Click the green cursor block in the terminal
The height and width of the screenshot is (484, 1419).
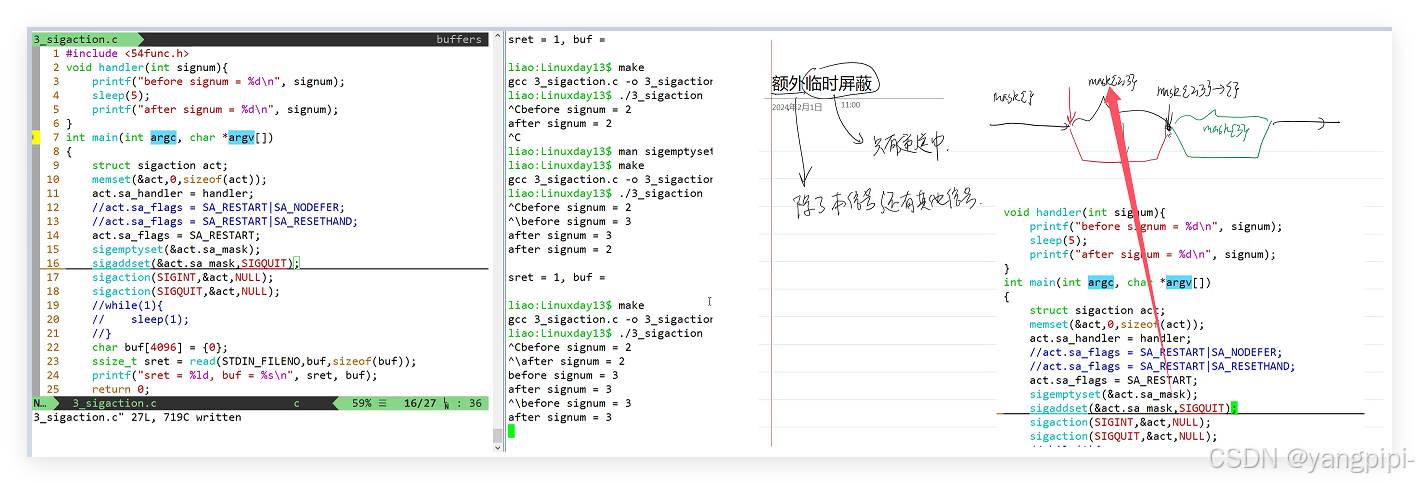(511, 431)
